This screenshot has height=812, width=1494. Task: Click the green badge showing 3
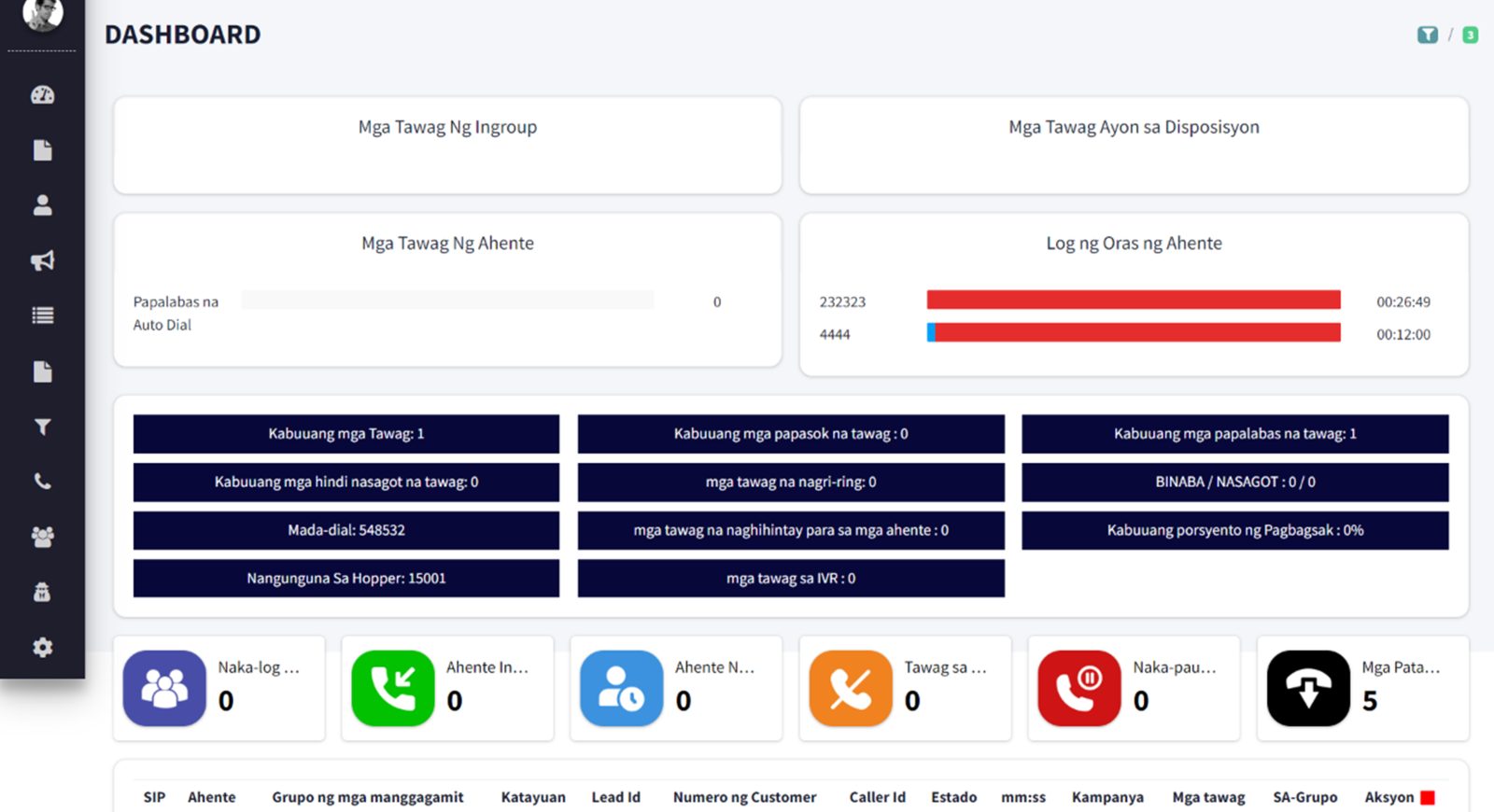click(x=1470, y=35)
